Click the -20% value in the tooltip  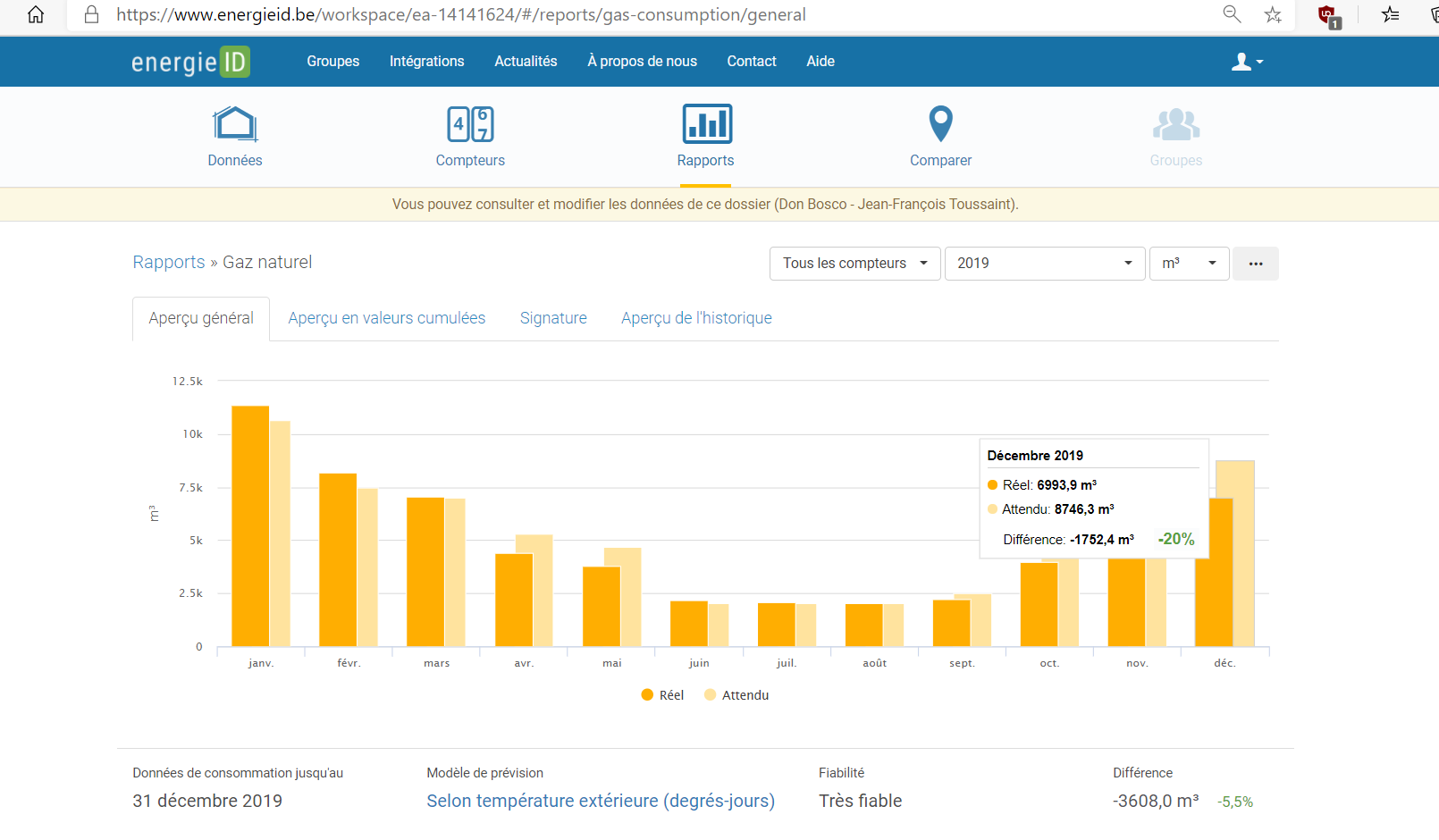pos(1176,539)
